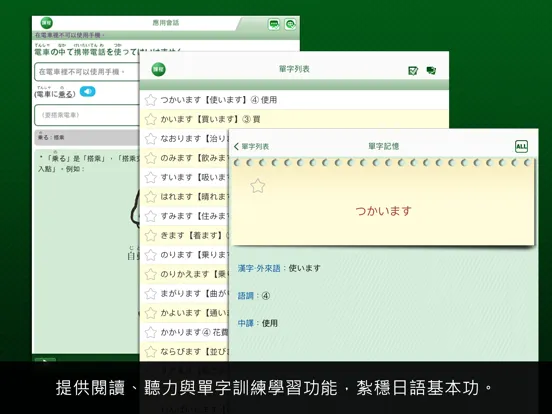Star the かいます【買います】row
Screen dimensions: 552x414
point(150,119)
